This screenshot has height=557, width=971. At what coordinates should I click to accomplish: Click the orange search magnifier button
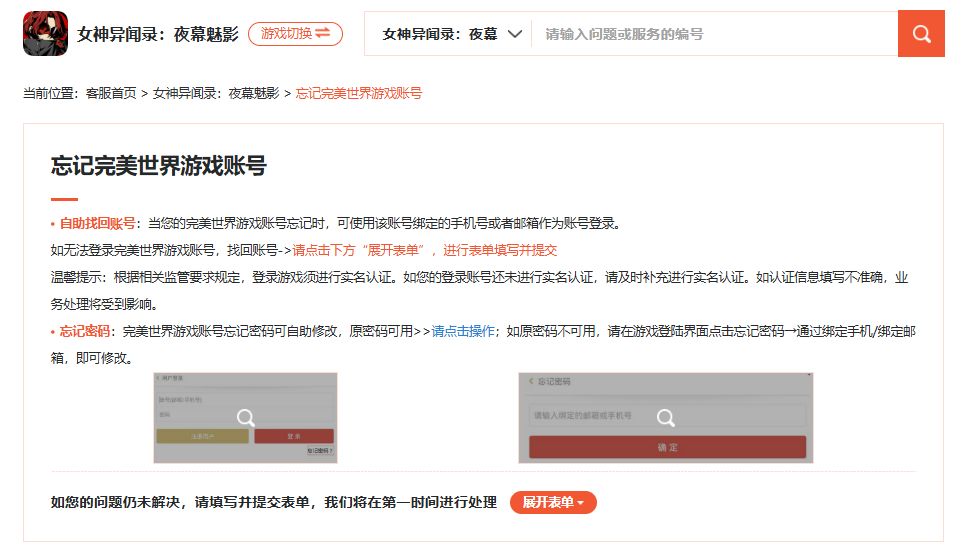pos(921,33)
